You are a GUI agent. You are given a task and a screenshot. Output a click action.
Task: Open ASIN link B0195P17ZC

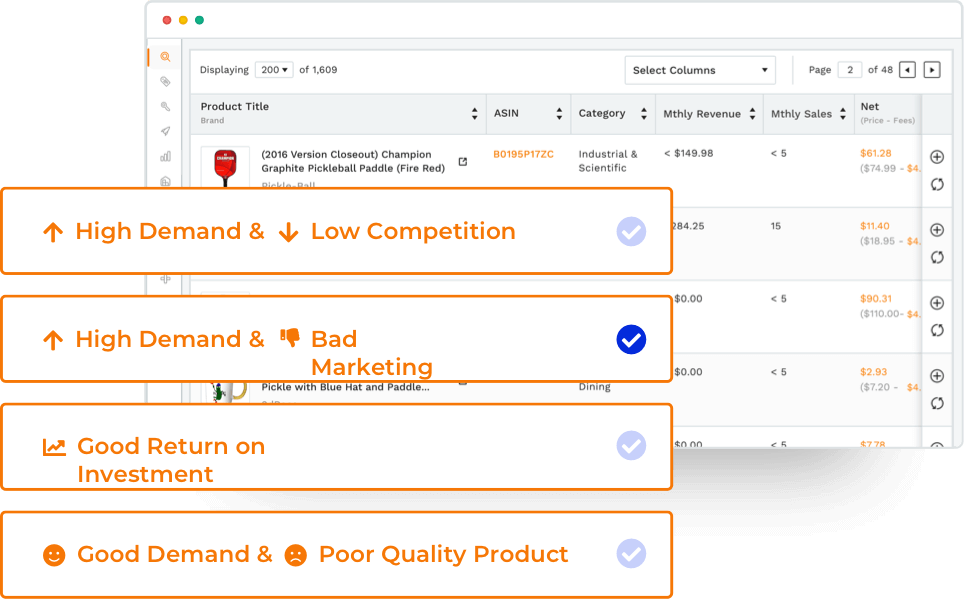click(523, 154)
